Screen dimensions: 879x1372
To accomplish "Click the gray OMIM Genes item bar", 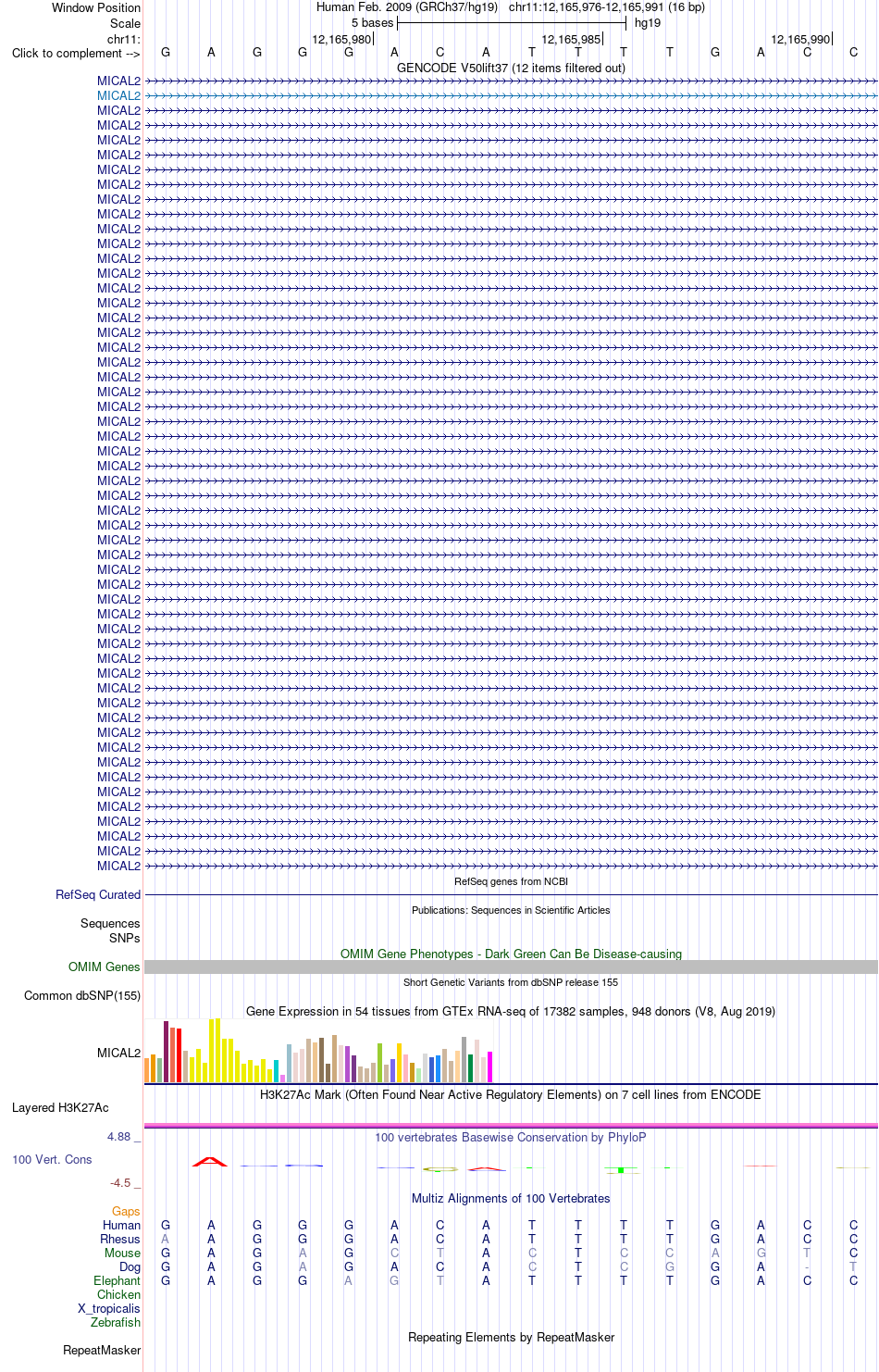I will (x=511, y=967).
